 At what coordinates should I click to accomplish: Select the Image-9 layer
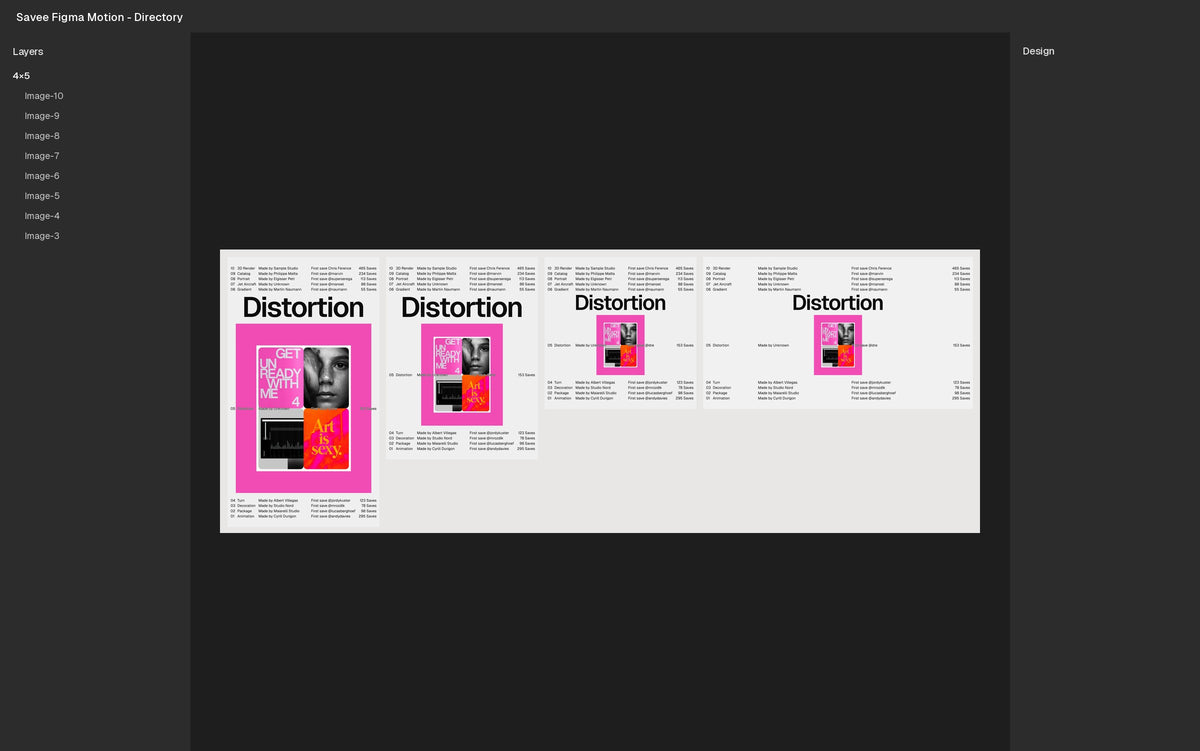tap(42, 116)
